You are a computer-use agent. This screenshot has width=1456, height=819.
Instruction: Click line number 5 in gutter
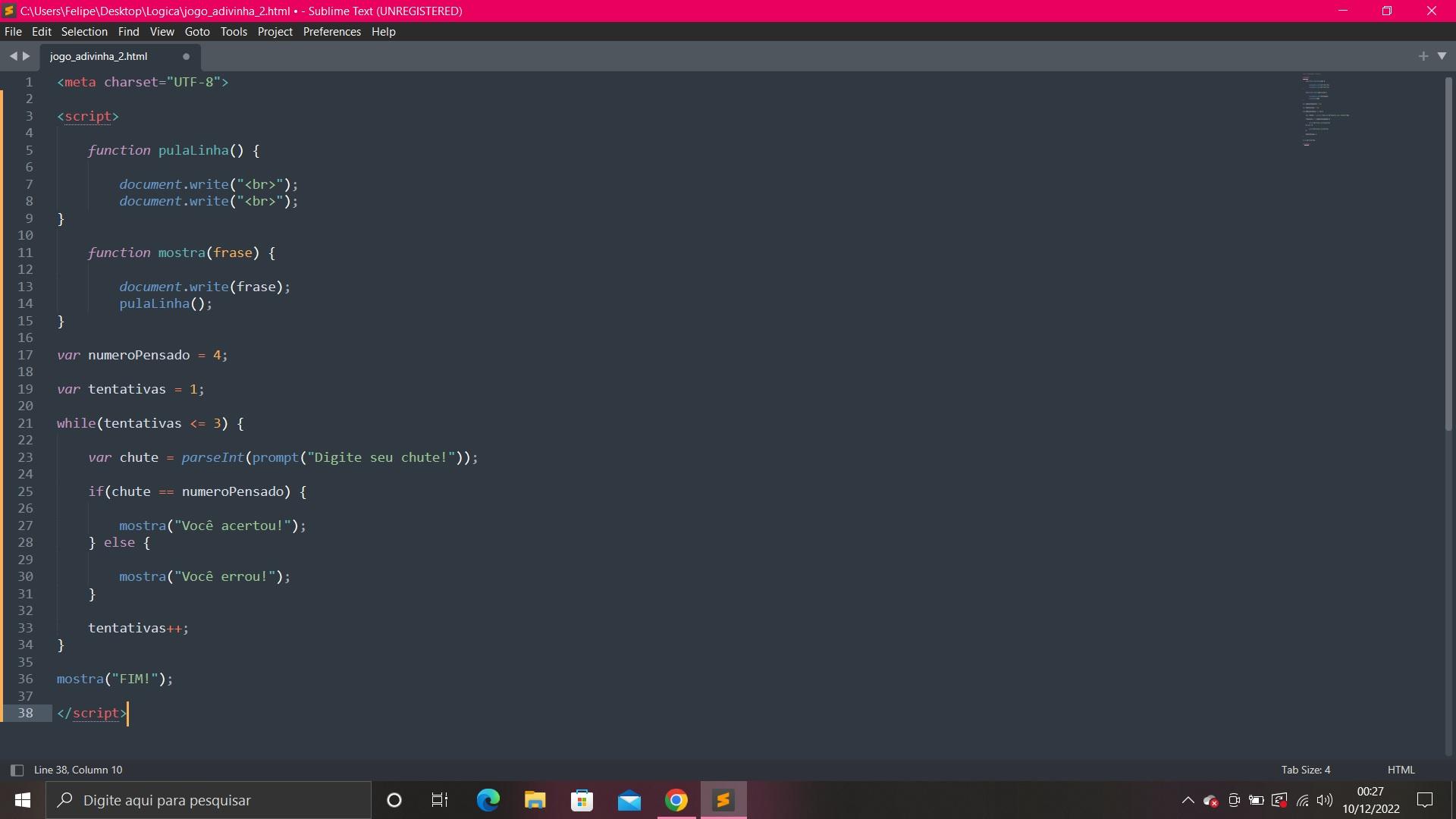[29, 150]
